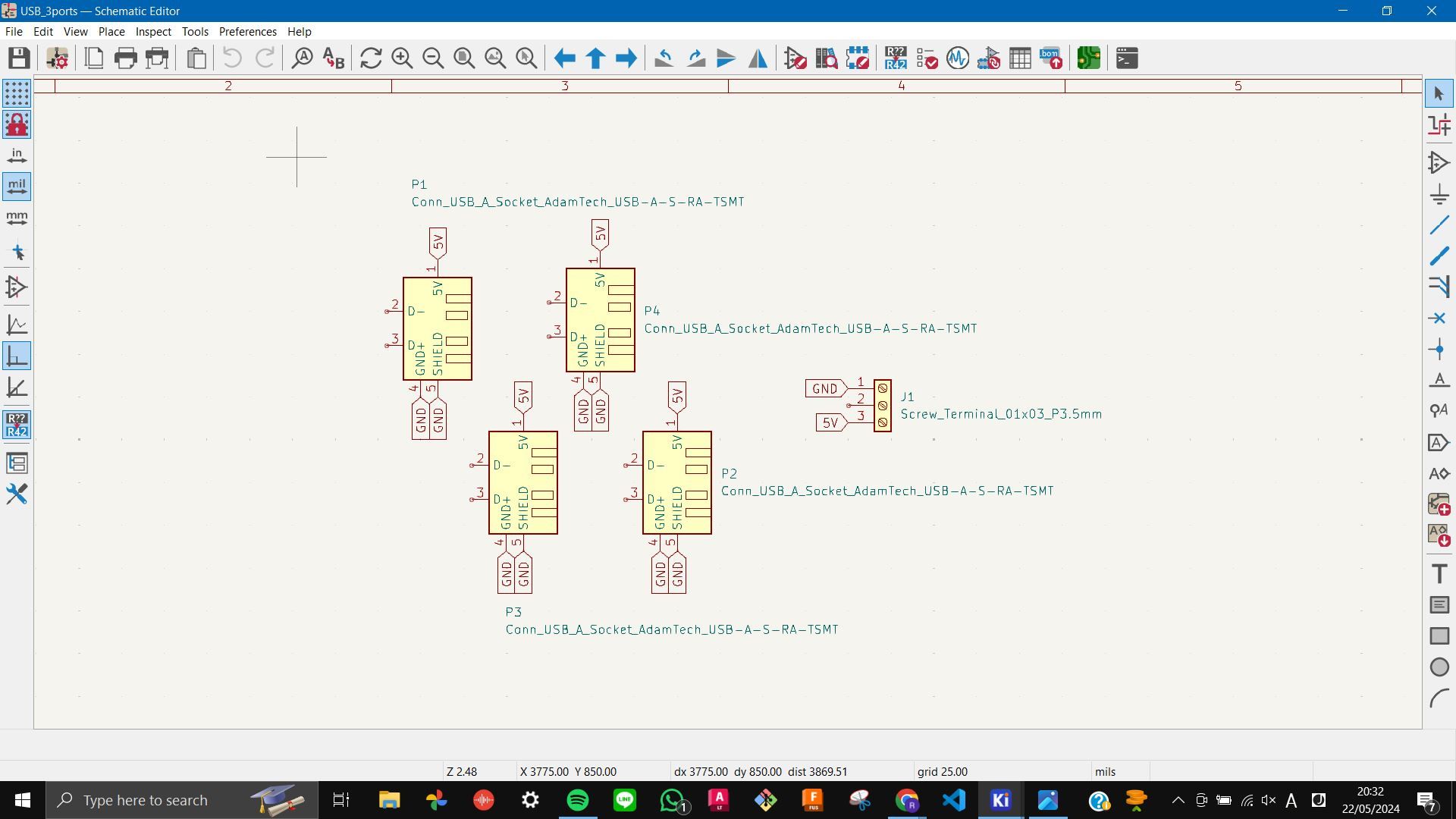
Task: Open the Edit menu
Action: tap(42, 31)
